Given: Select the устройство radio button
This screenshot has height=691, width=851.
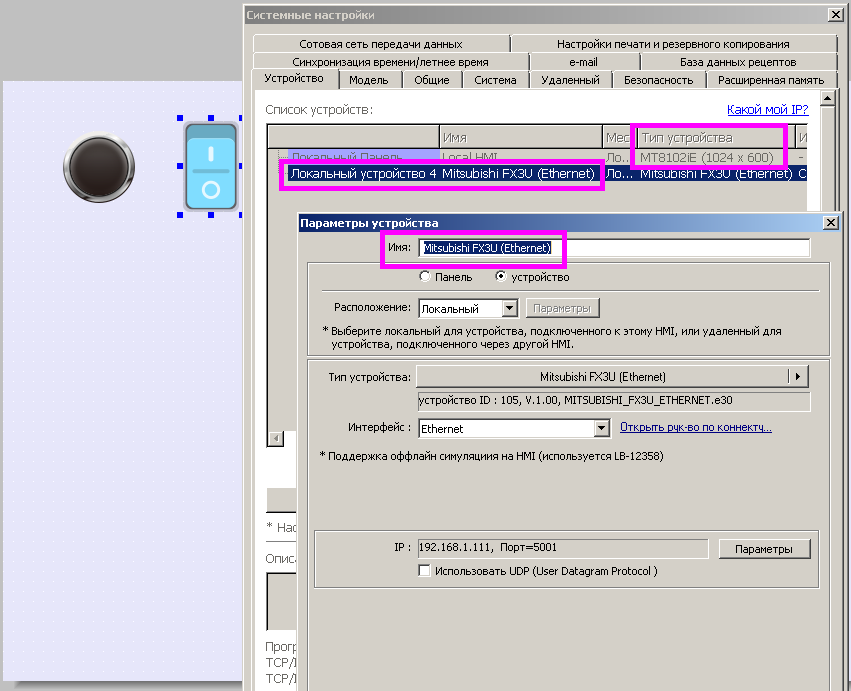Looking at the screenshot, I should pos(500,277).
